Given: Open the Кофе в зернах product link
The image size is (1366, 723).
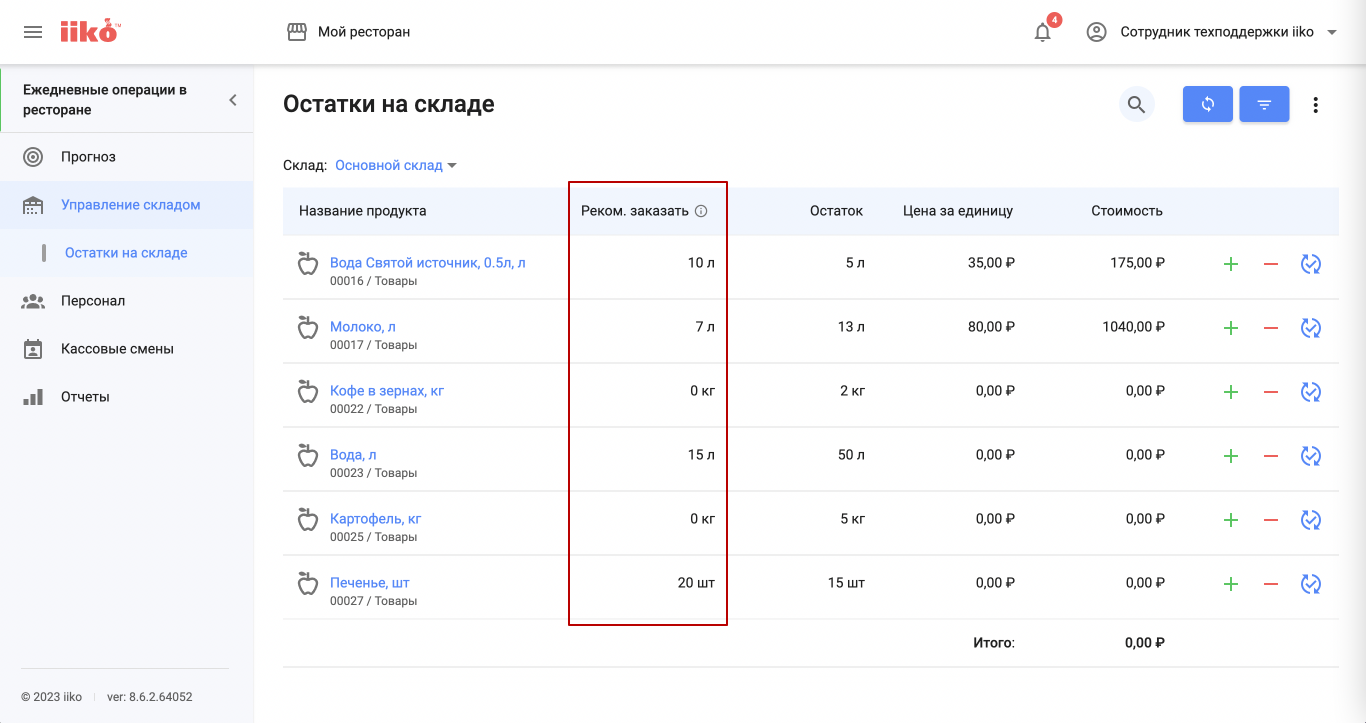Looking at the screenshot, I should pos(387,391).
